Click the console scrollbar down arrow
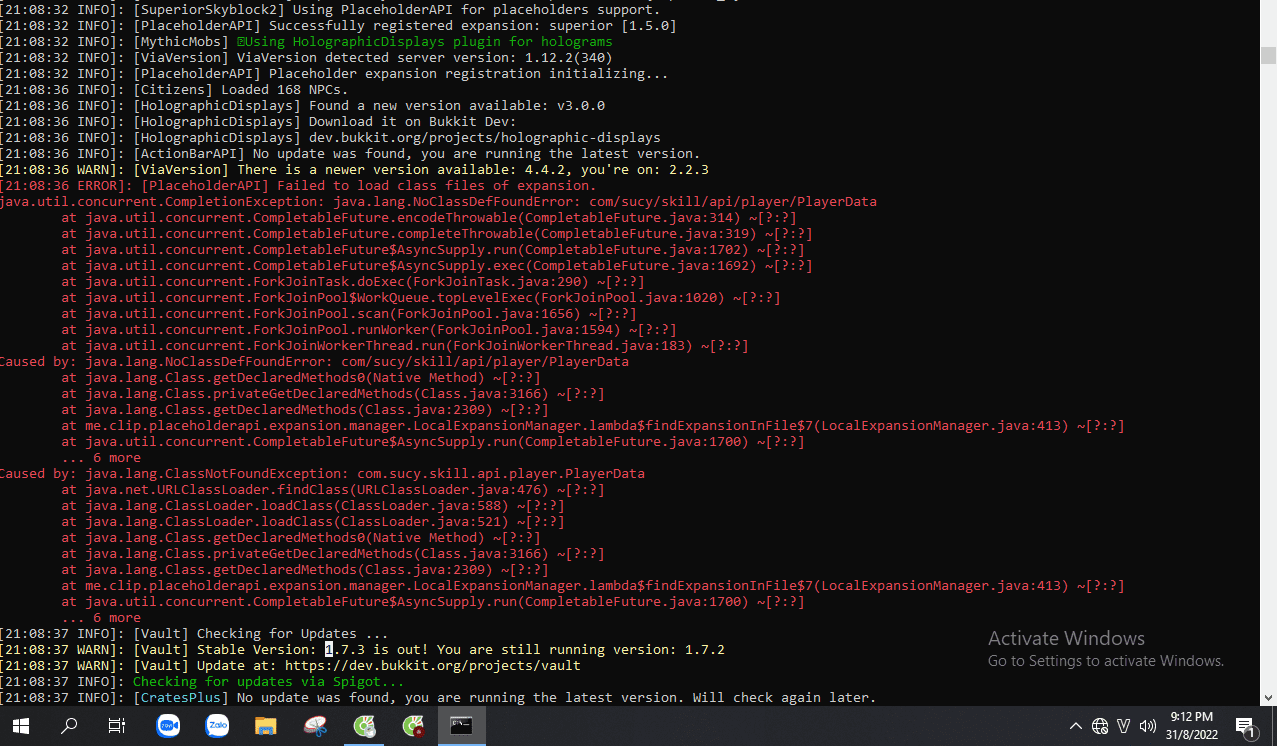Image resolution: width=1277 pixels, height=746 pixels. (x=1268, y=698)
